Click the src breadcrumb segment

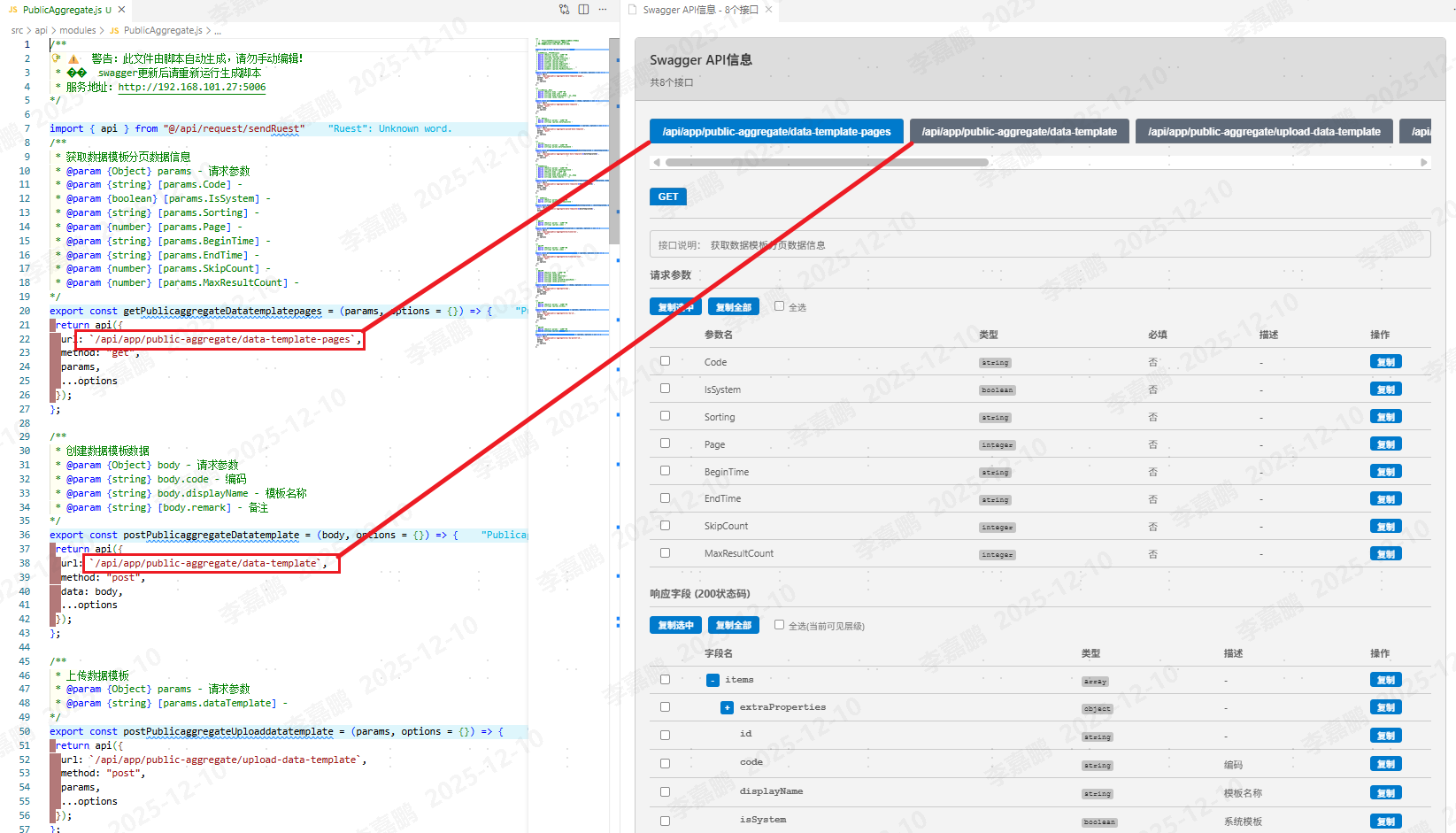[17, 30]
